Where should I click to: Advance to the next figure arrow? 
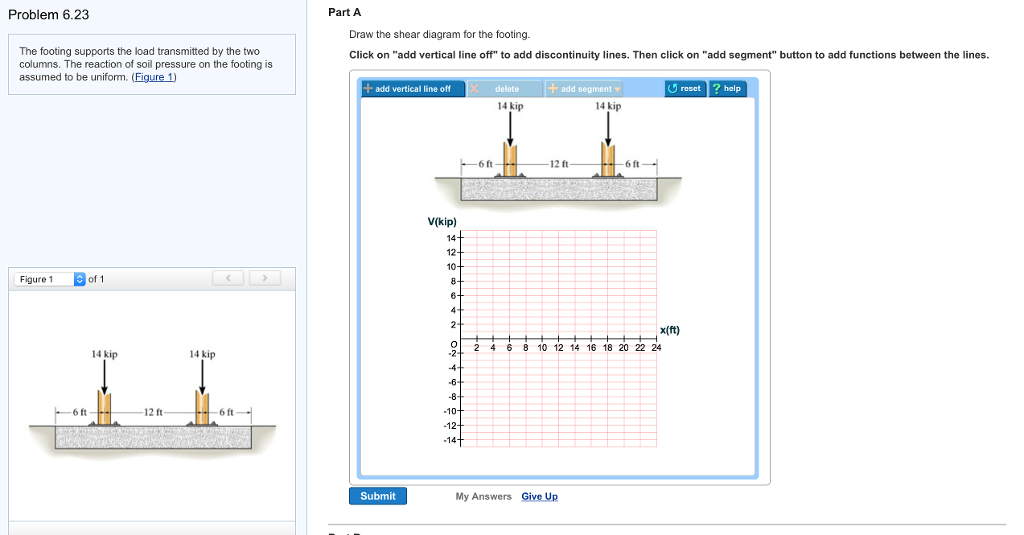(x=264, y=278)
